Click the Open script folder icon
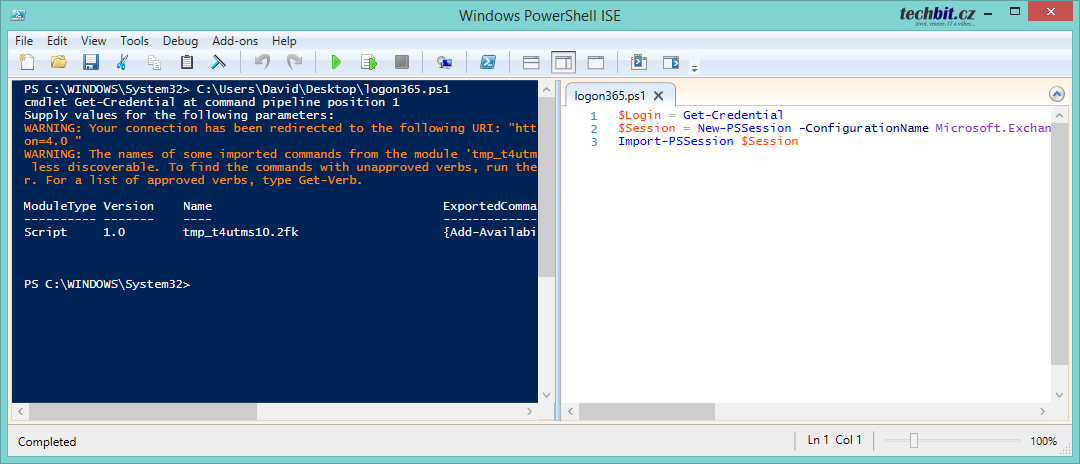This screenshot has width=1080, height=464. 59,62
